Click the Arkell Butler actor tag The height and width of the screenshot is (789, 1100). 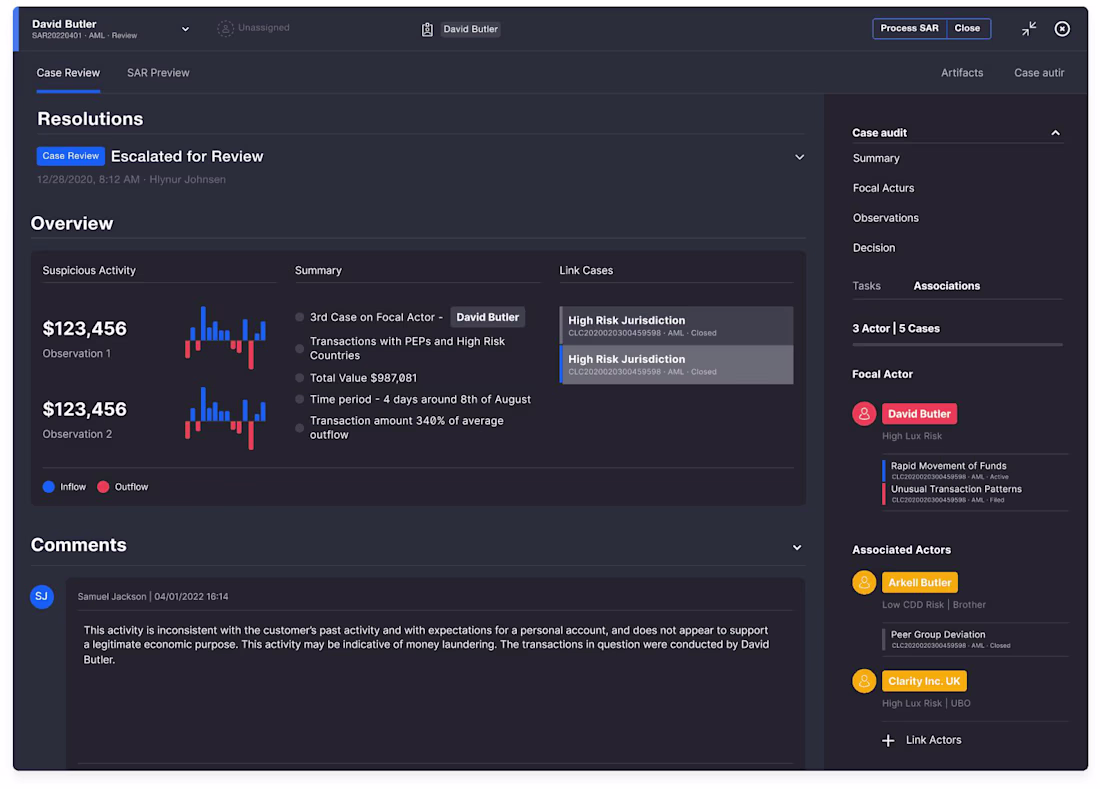(920, 582)
